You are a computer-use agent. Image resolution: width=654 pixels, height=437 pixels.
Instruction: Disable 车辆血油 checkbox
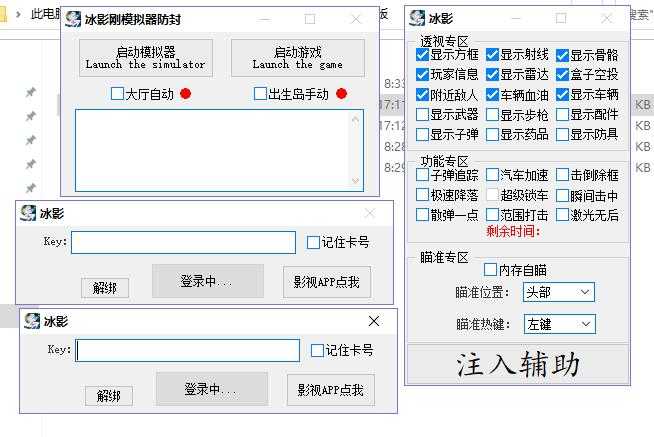[493, 95]
